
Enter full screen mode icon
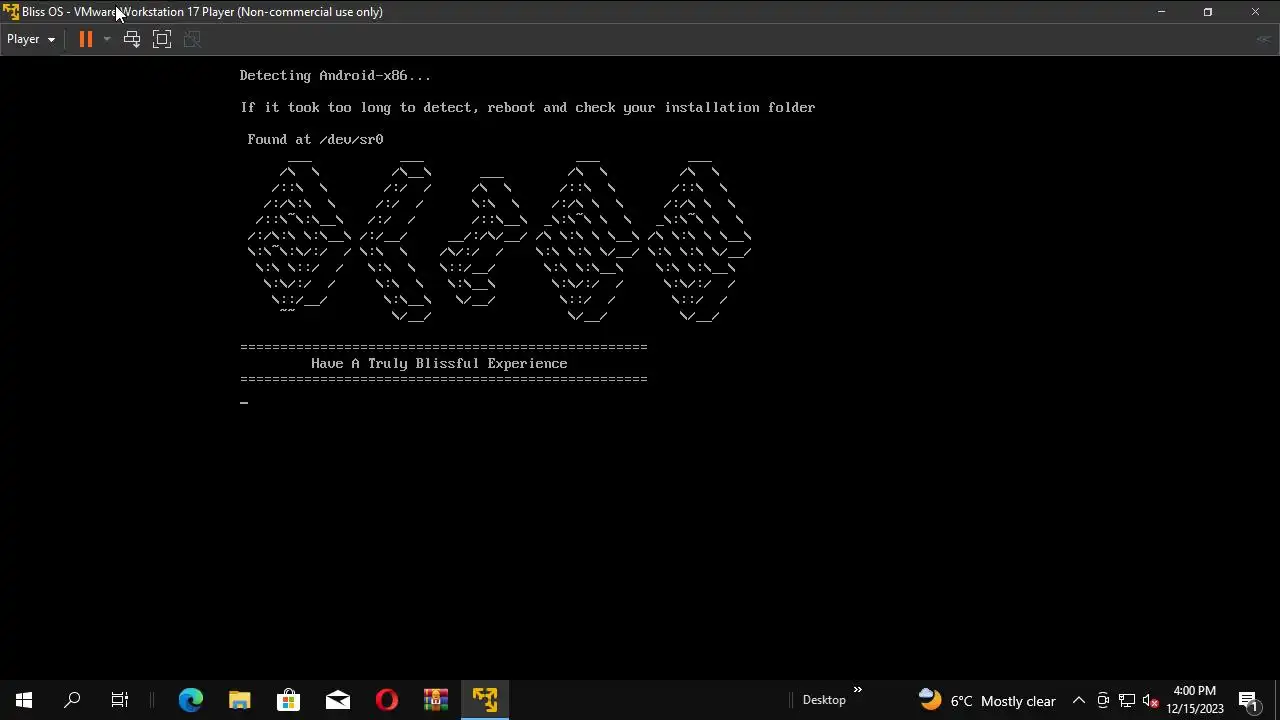click(162, 39)
